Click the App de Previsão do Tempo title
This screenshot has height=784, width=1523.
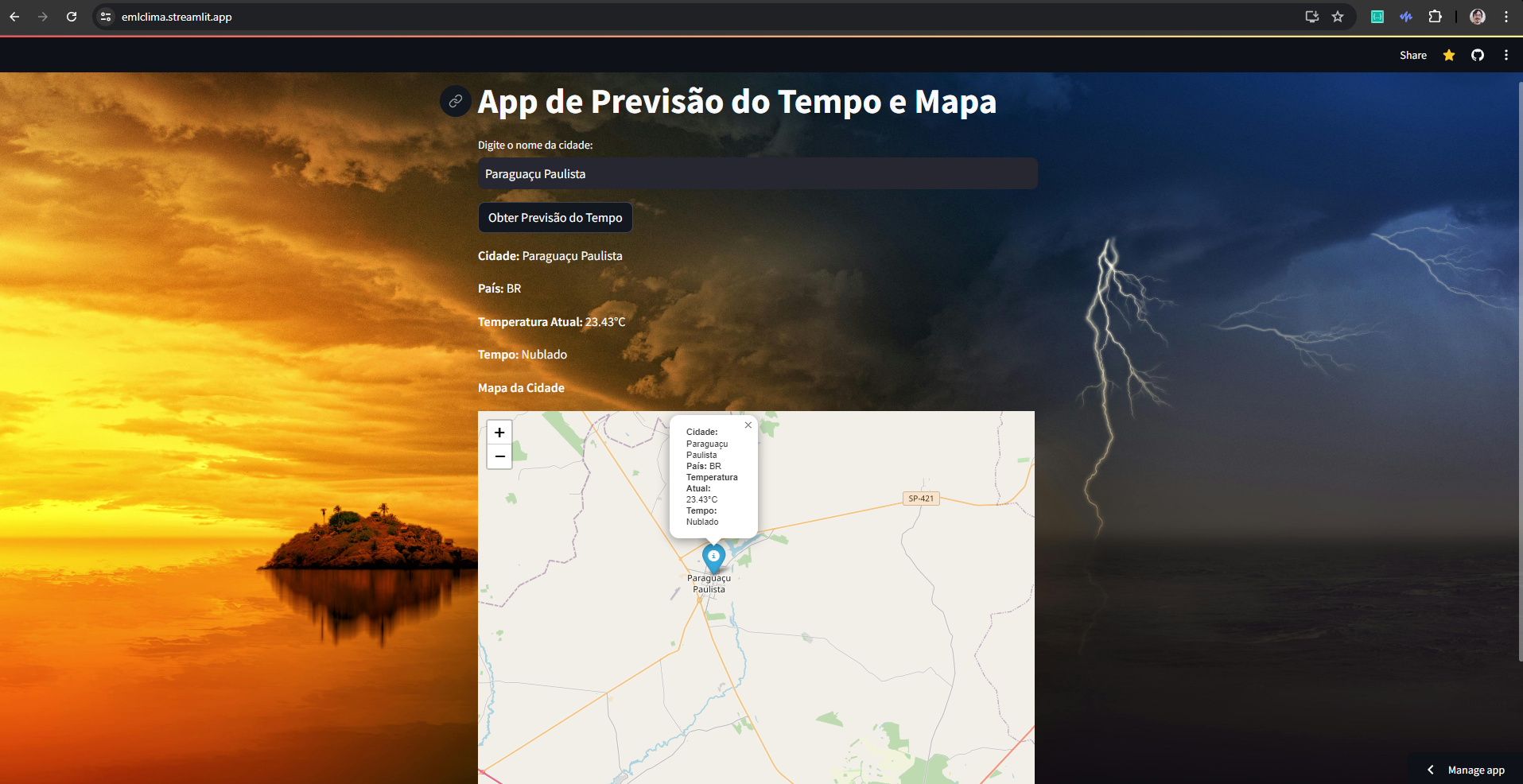(736, 102)
